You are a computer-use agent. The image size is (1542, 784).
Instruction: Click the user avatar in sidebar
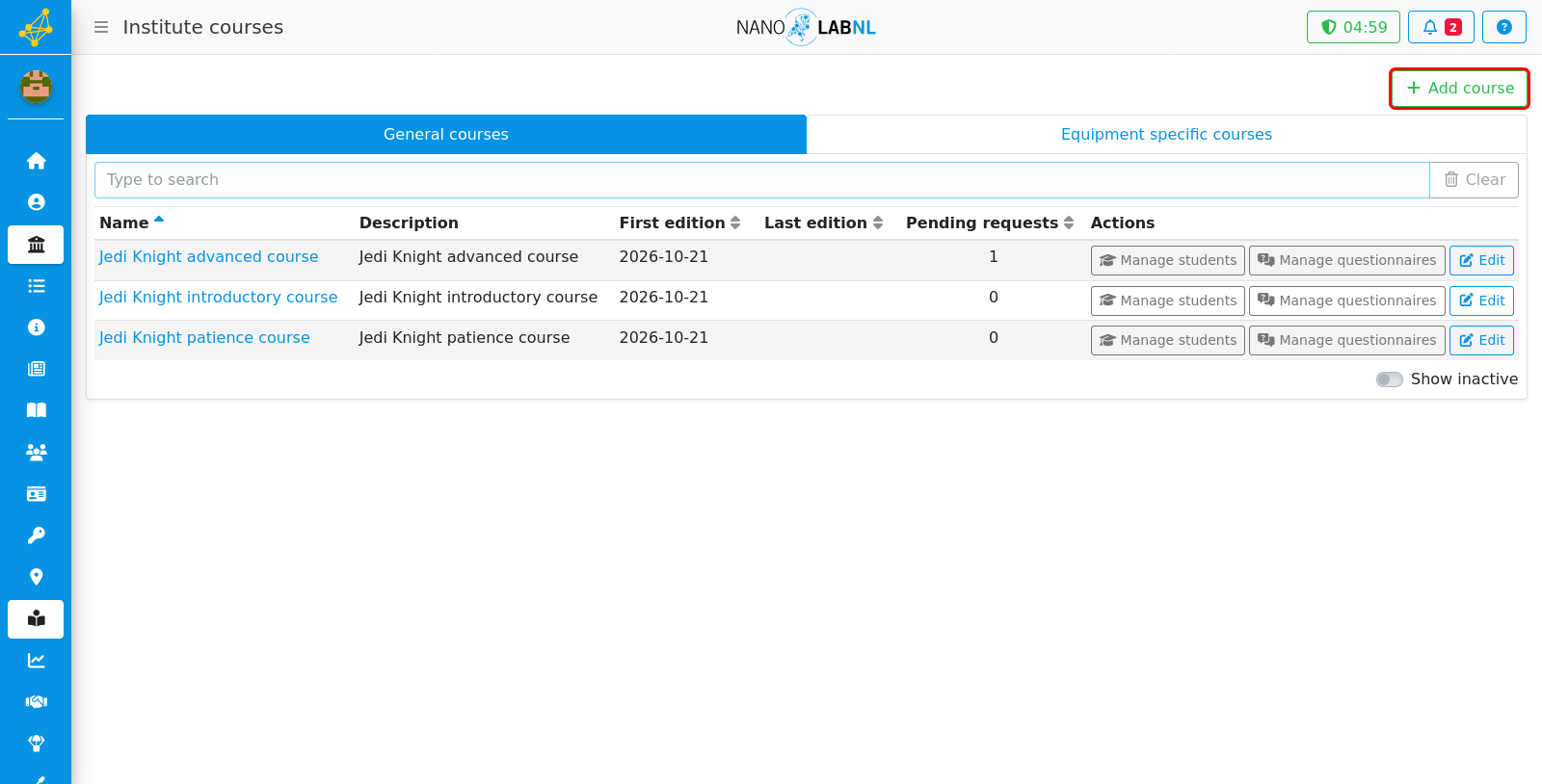click(36, 88)
